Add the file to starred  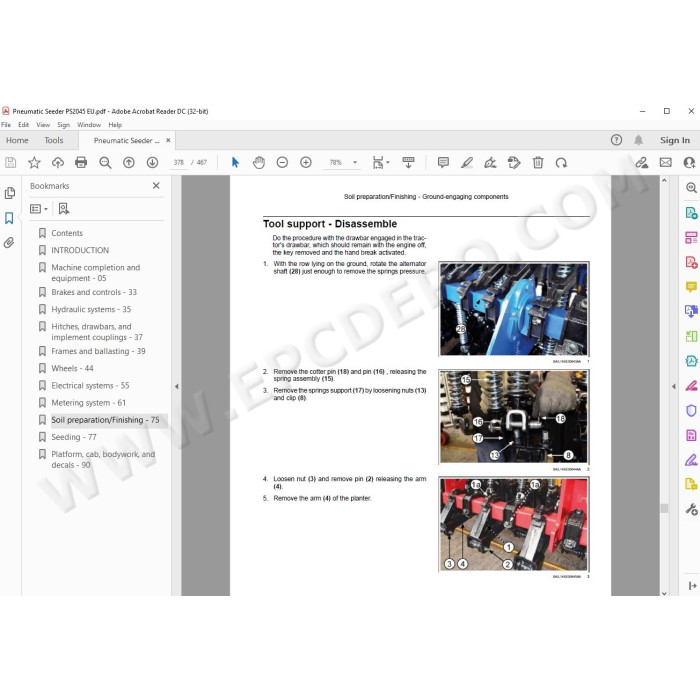(x=34, y=162)
